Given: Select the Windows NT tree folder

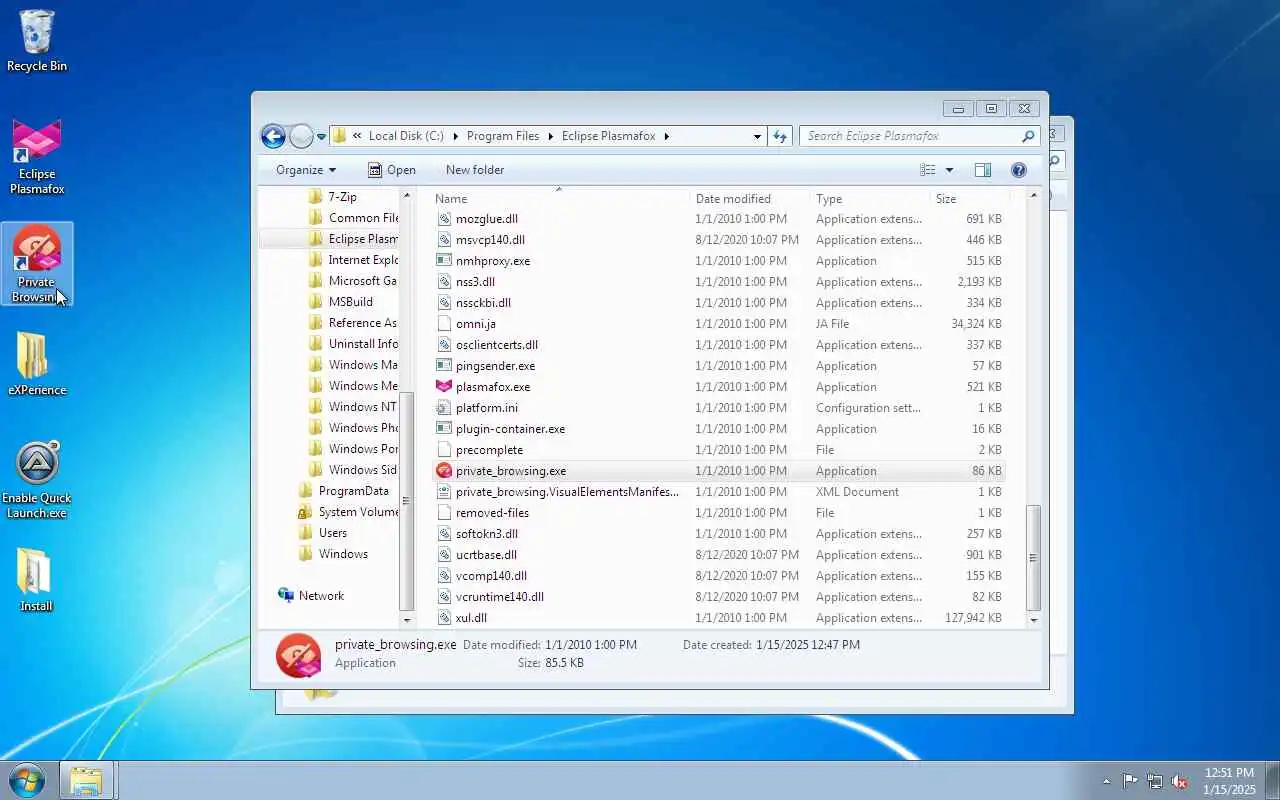Looking at the screenshot, I should 354,407.
